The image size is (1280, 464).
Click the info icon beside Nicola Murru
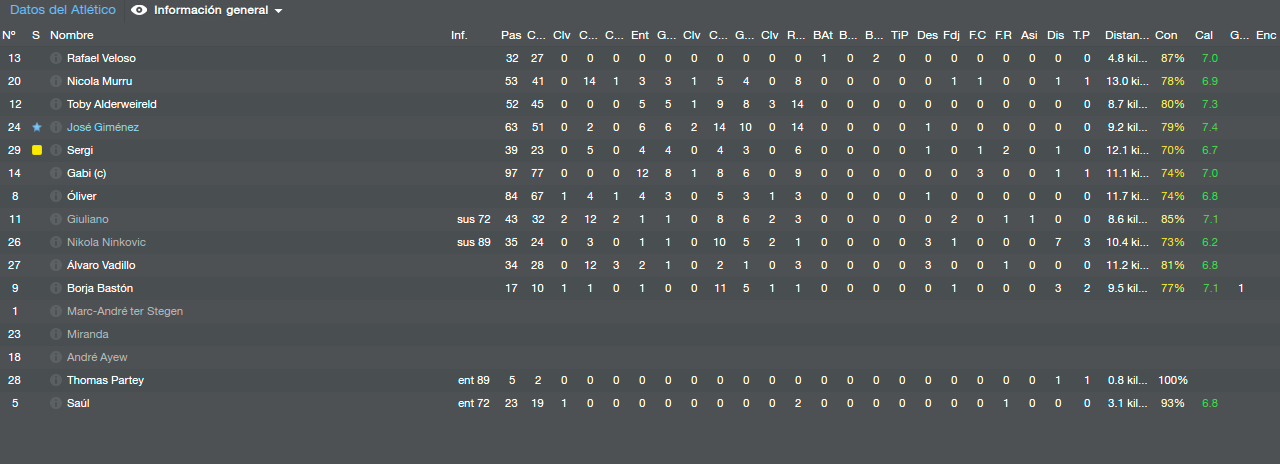pyautogui.click(x=56, y=82)
